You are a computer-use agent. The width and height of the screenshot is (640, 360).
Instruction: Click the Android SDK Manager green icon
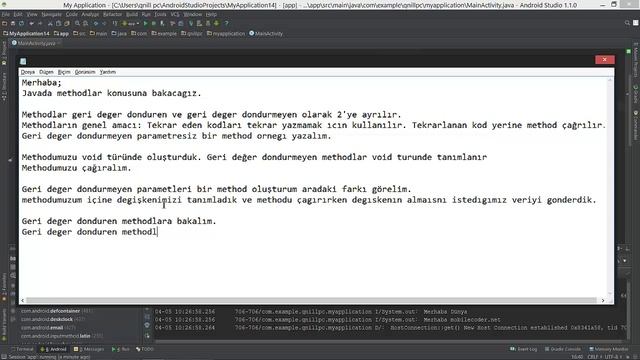point(216,24)
